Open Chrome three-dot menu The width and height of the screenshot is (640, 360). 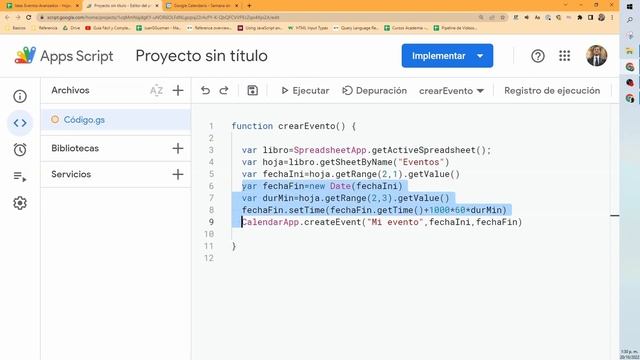click(x=612, y=17)
